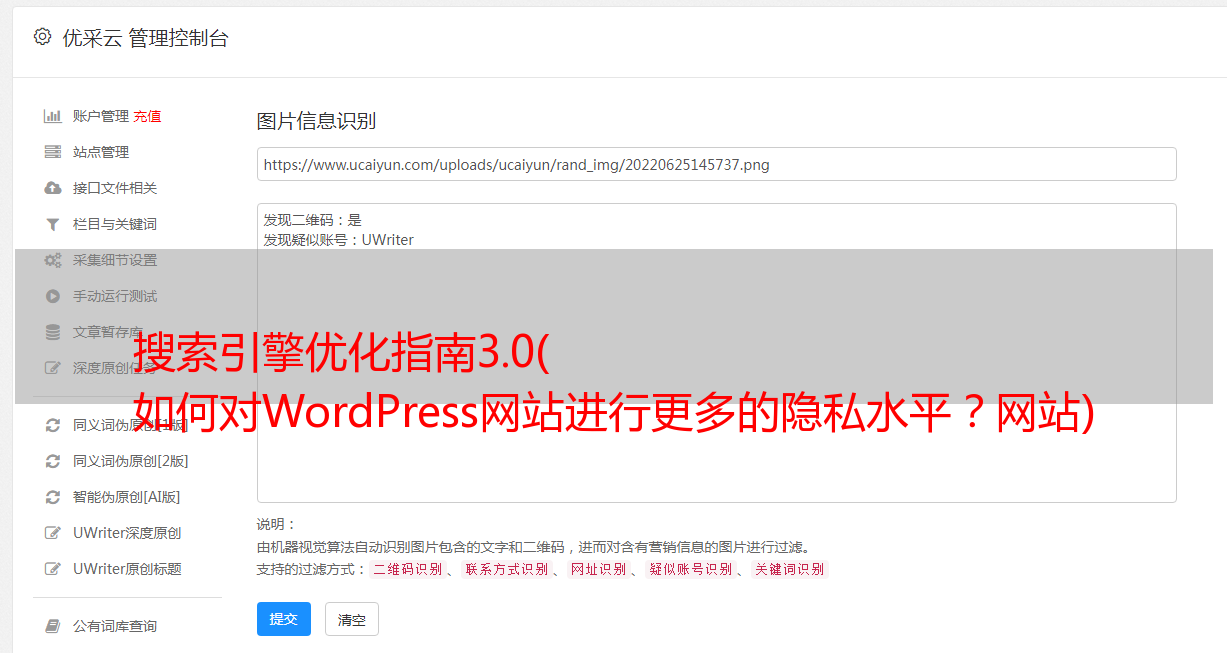
Task: Click the red 充值 link
Action: coord(147,116)
